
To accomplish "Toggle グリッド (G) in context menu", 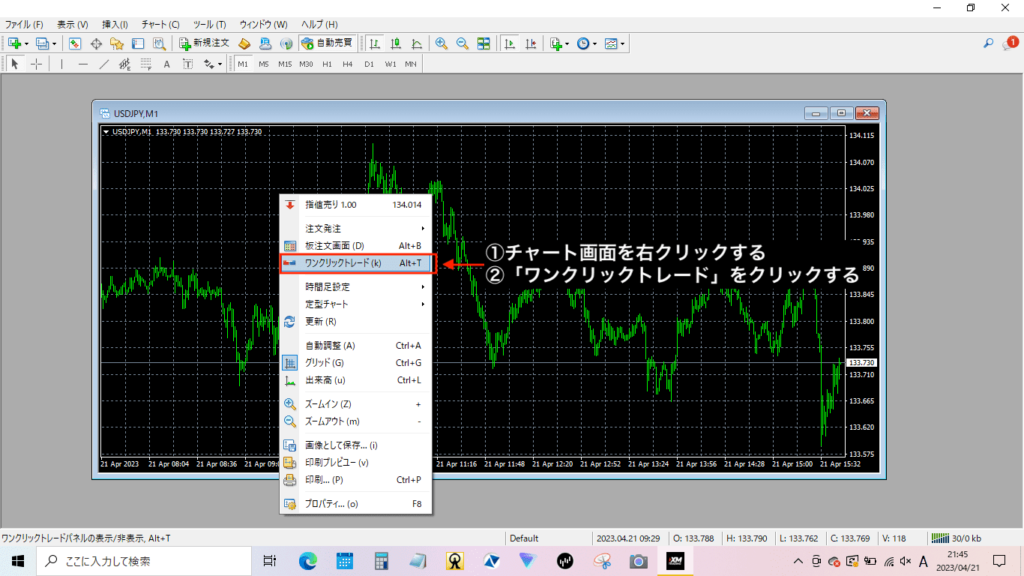I will pyautogui.click(x=357, y=363).
